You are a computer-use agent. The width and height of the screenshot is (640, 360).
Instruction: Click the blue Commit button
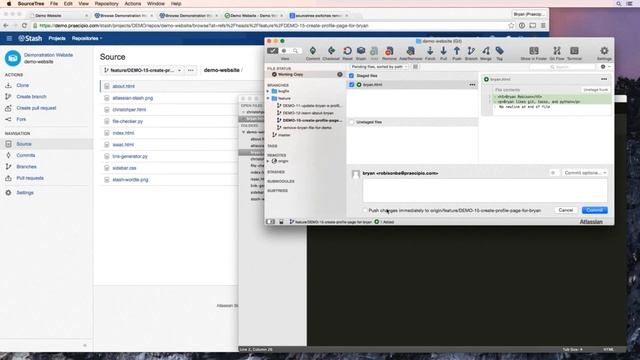[x=595, y=210]
